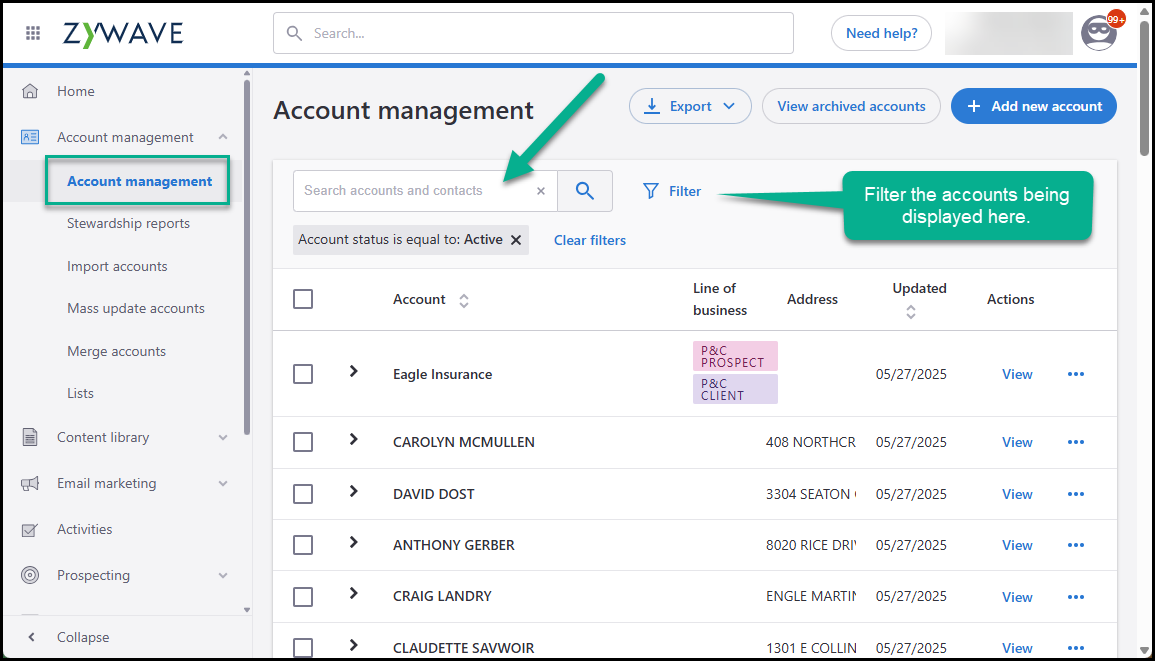Expand the DAVID DOST row
The image size is (1155, 661).
point(354,492)
